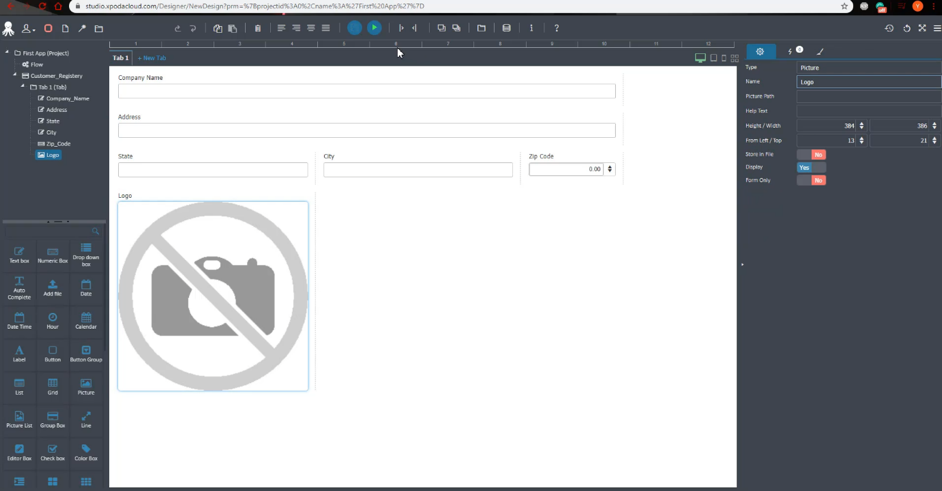Switch to Tab 1 on canvas

click(x=121, y=58)
